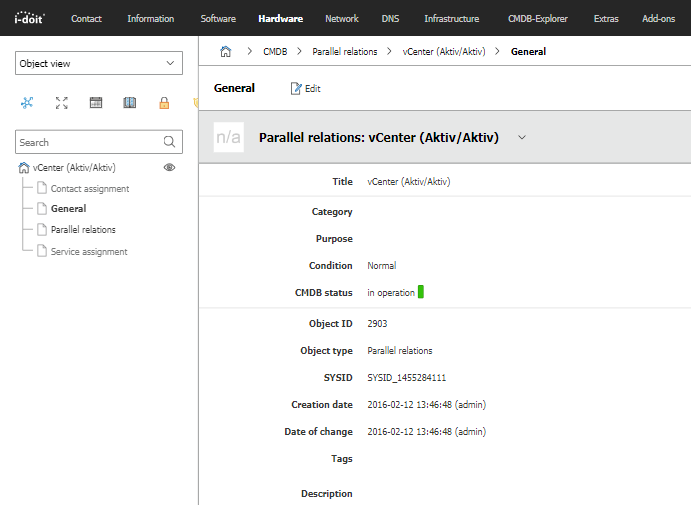Click the General page heading
The image size is (691, 505).
pyautogui.click(x=234, y=88)
